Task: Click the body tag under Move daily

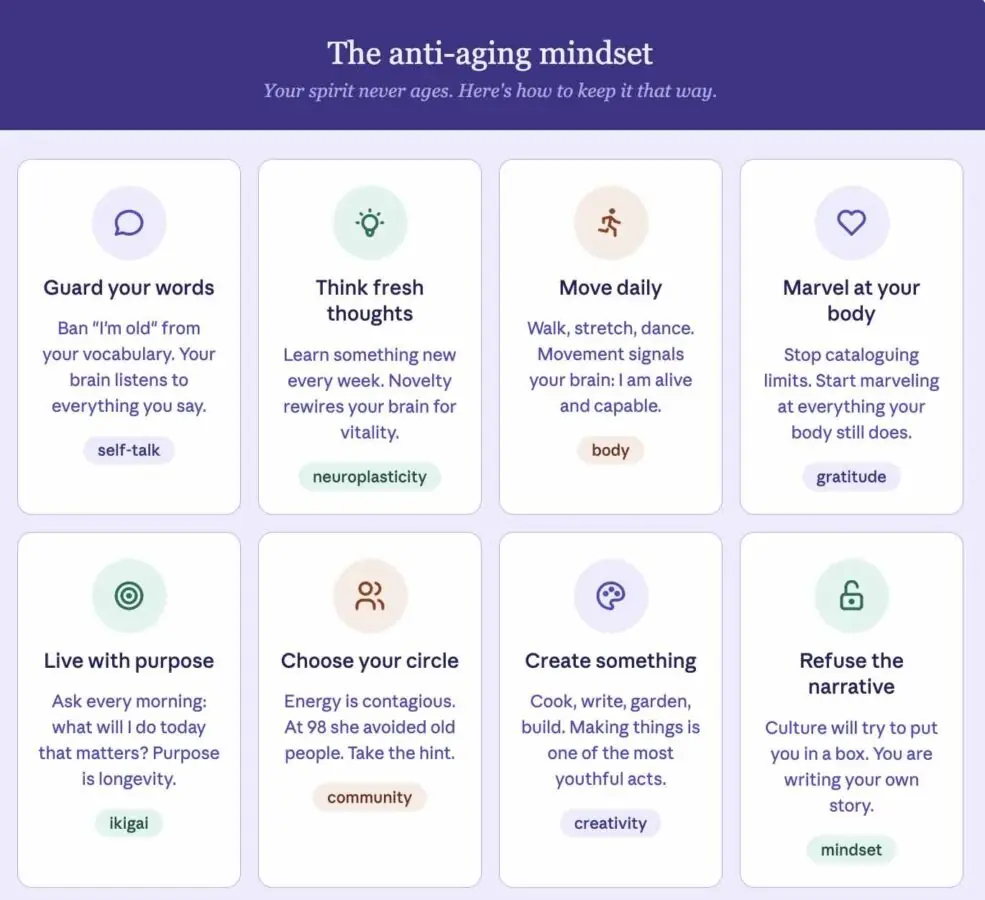Action: [611, 450]
